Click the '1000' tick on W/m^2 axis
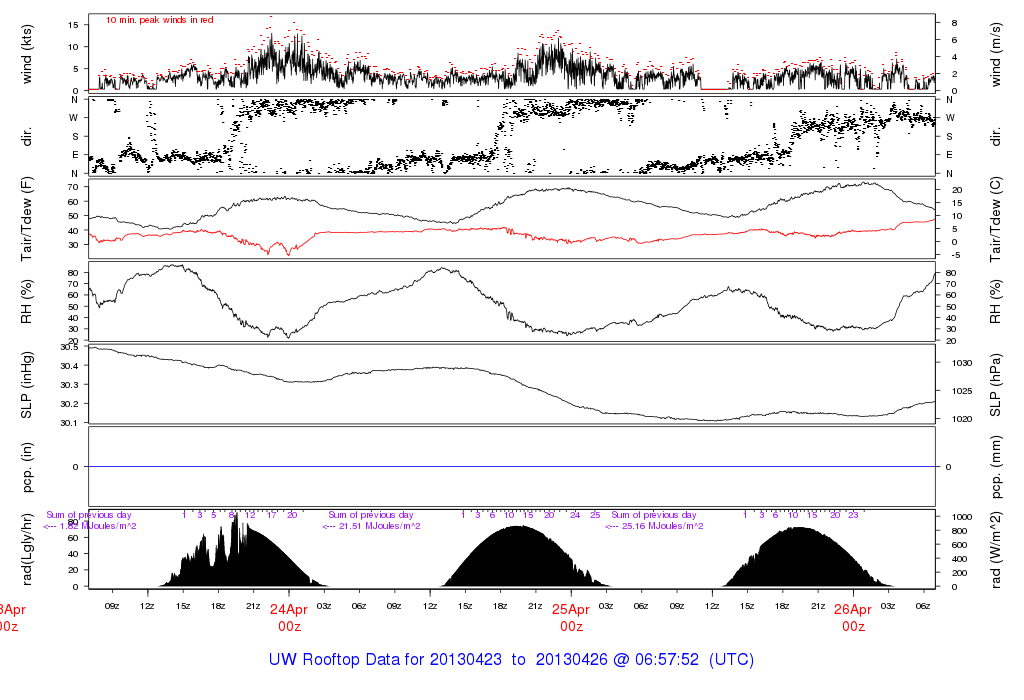Viewport: 1024px width, 700px height. 962,517
